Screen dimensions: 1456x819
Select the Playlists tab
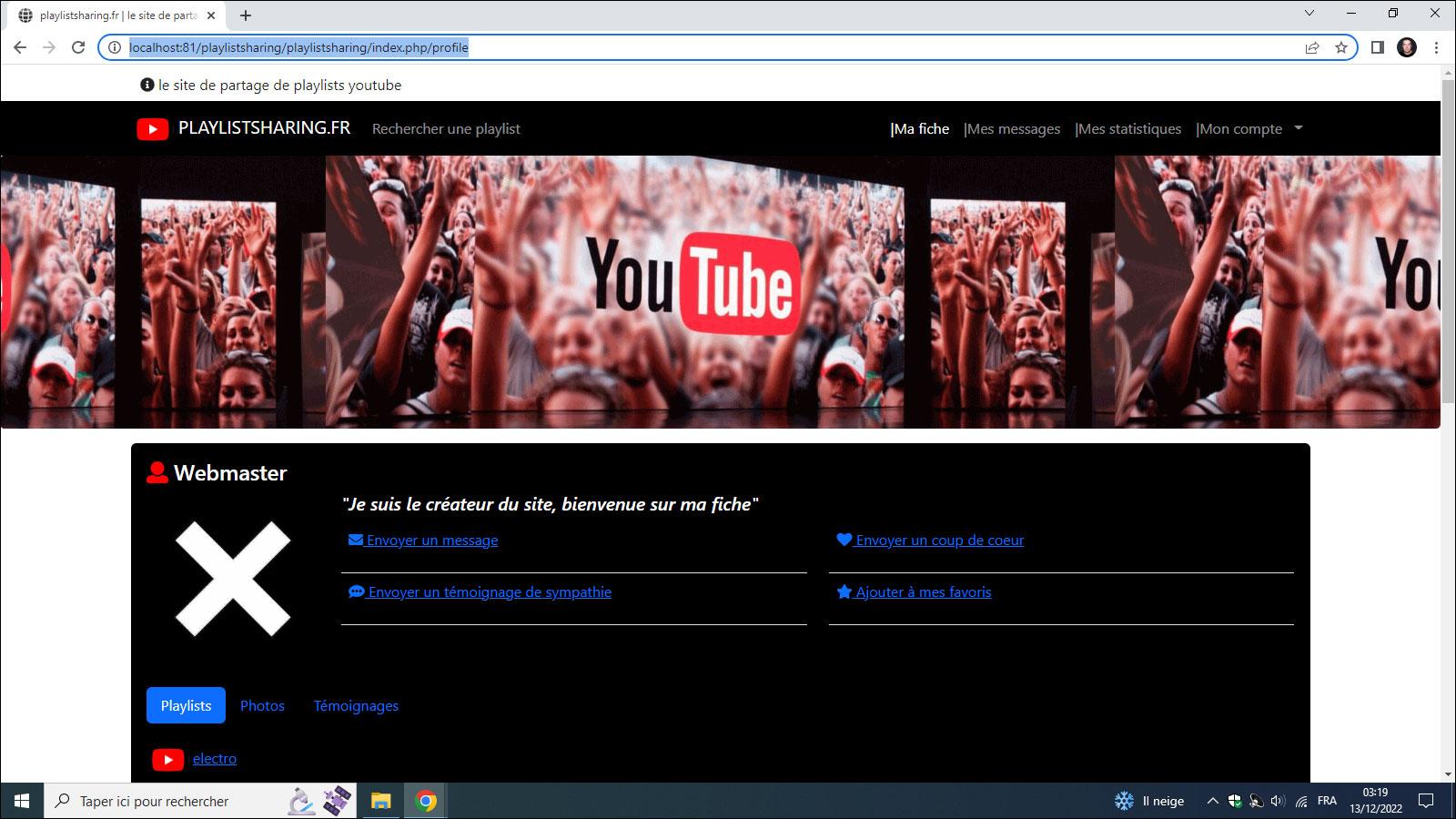186,705
